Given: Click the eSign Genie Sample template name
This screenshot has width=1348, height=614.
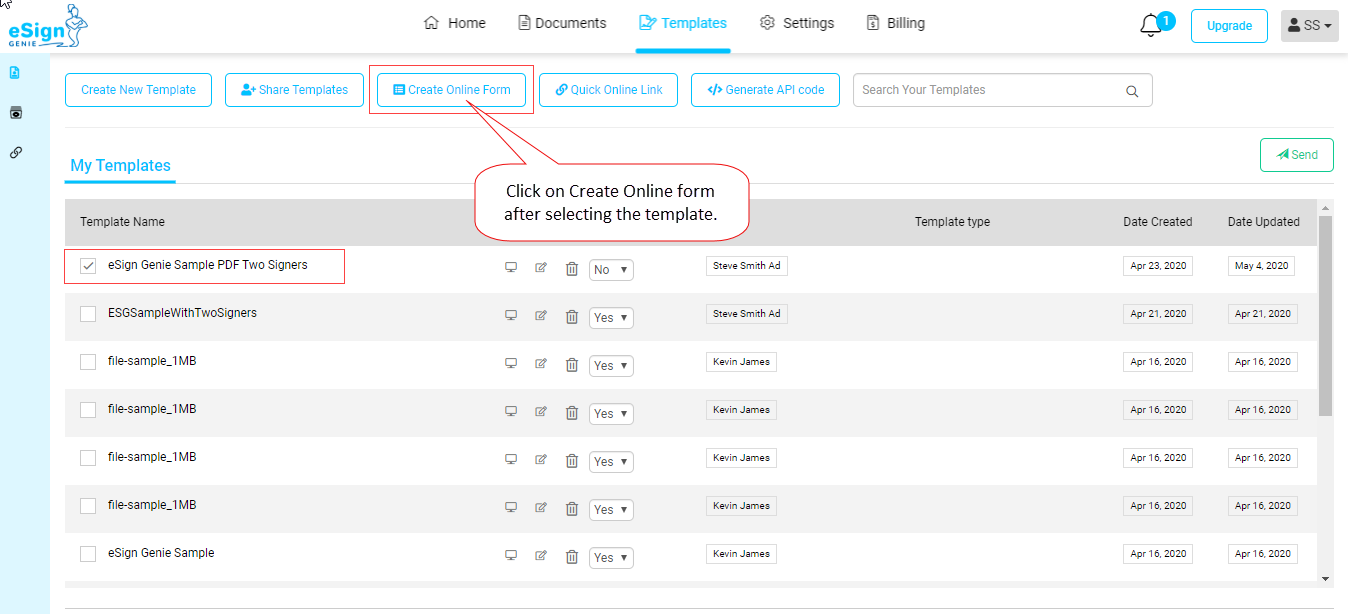Looking at the screenshot, I should tap(161, 553).
